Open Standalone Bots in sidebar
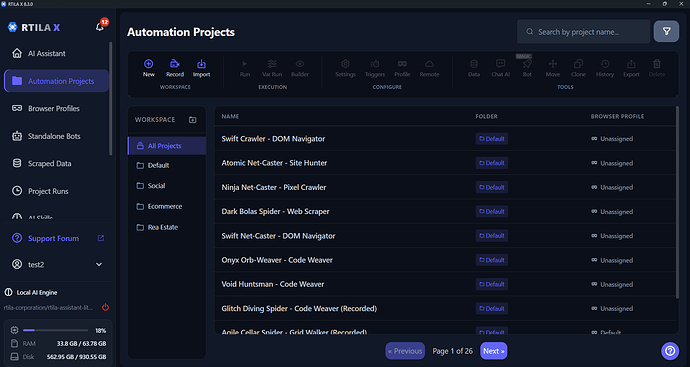The width and height of the screenshot is (690, 367). point(56,136)
